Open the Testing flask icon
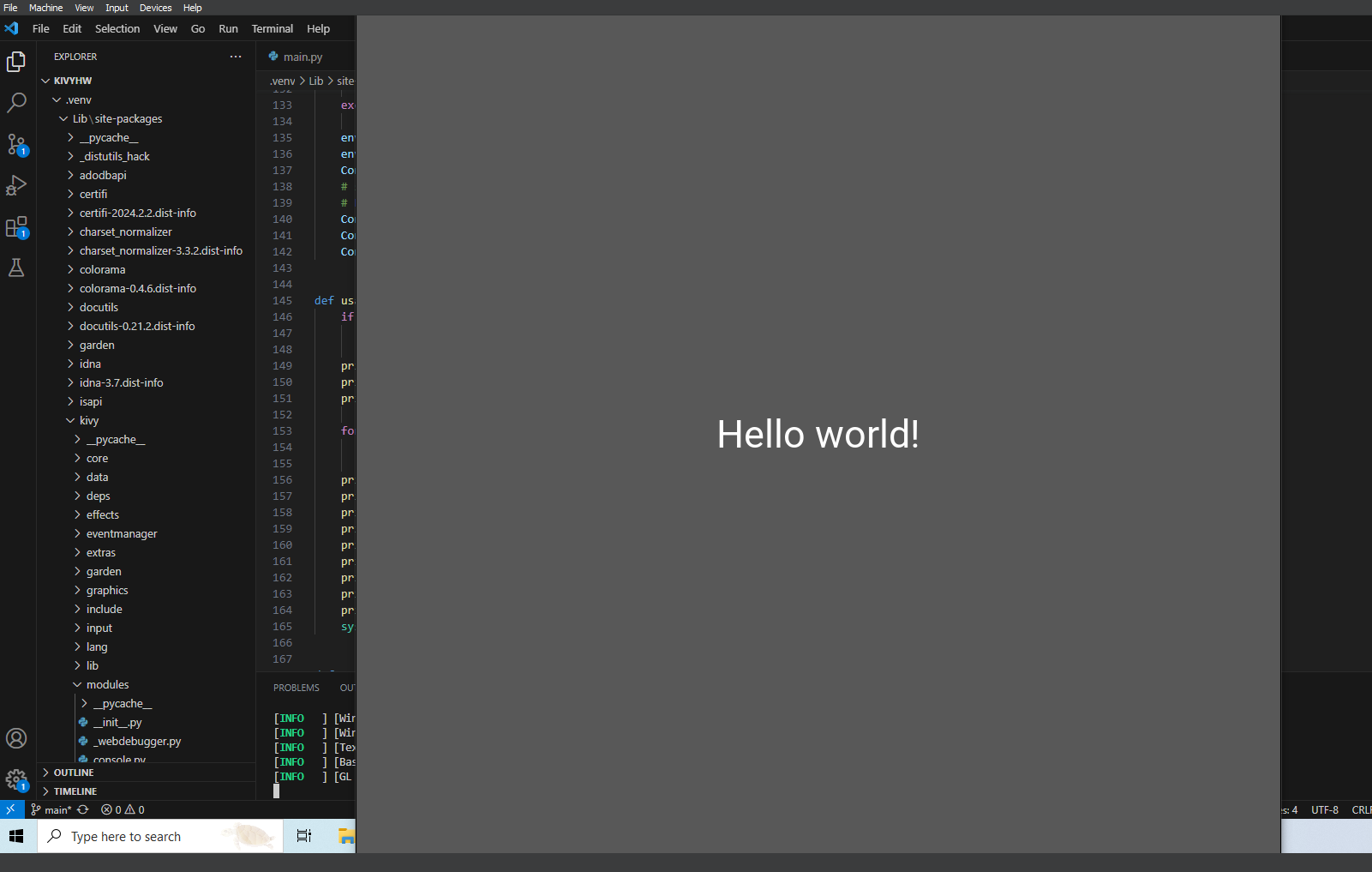 click(x=16, y=268)
